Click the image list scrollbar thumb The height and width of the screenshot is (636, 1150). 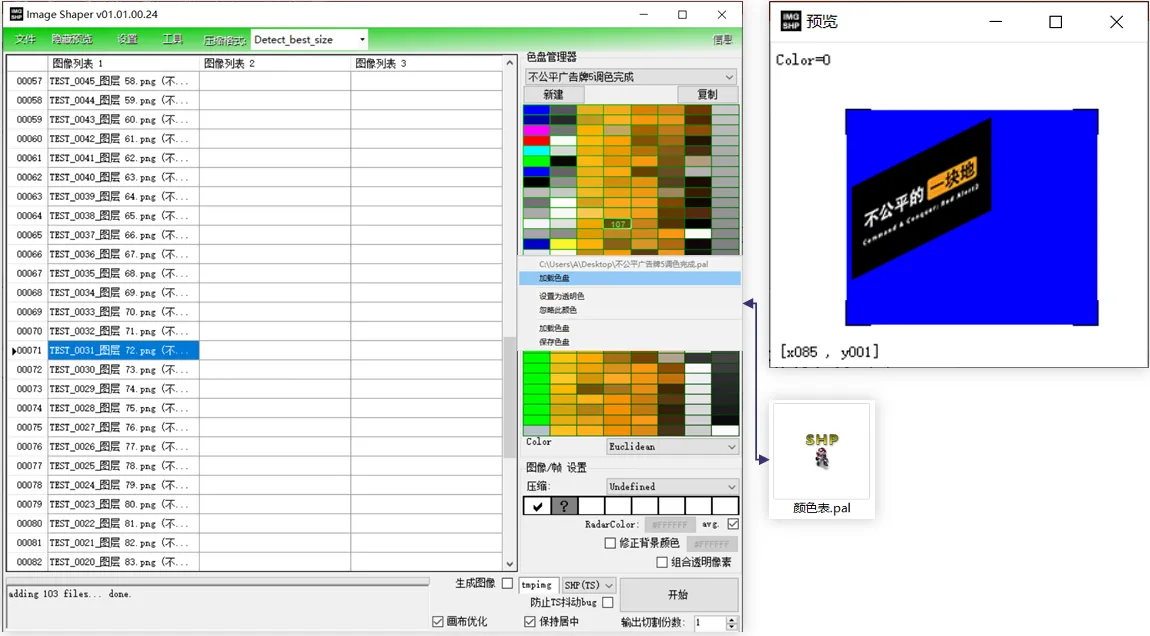pos(510,396)
